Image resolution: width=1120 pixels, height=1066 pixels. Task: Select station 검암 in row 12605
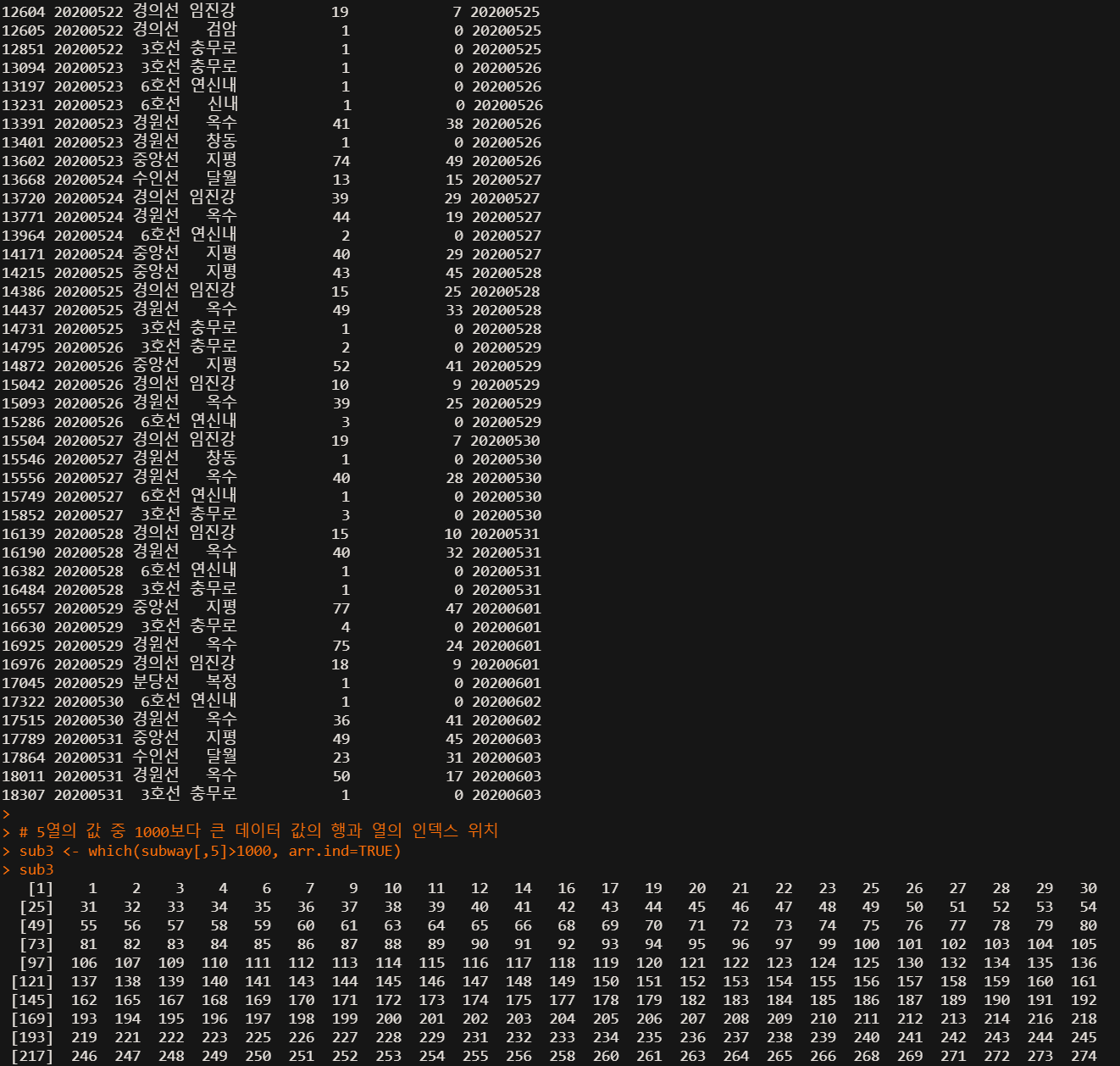(x=221, y=31)
